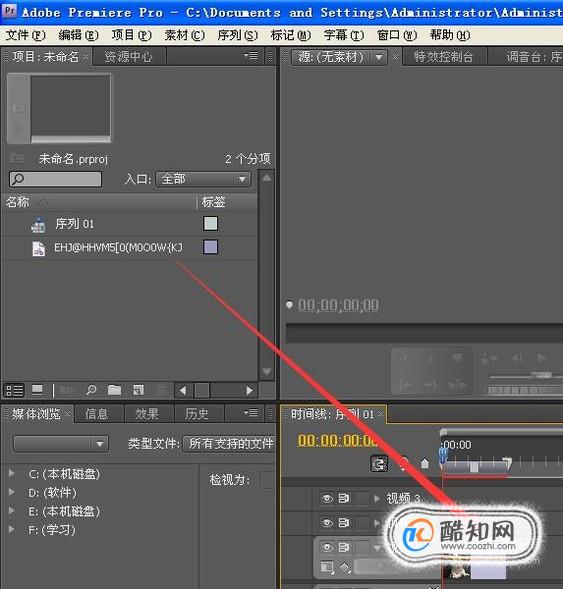Viewport: 563px width, 589px height.
Task: Click the scroll down arrow in project list
Action: click(x=267, y=372)
